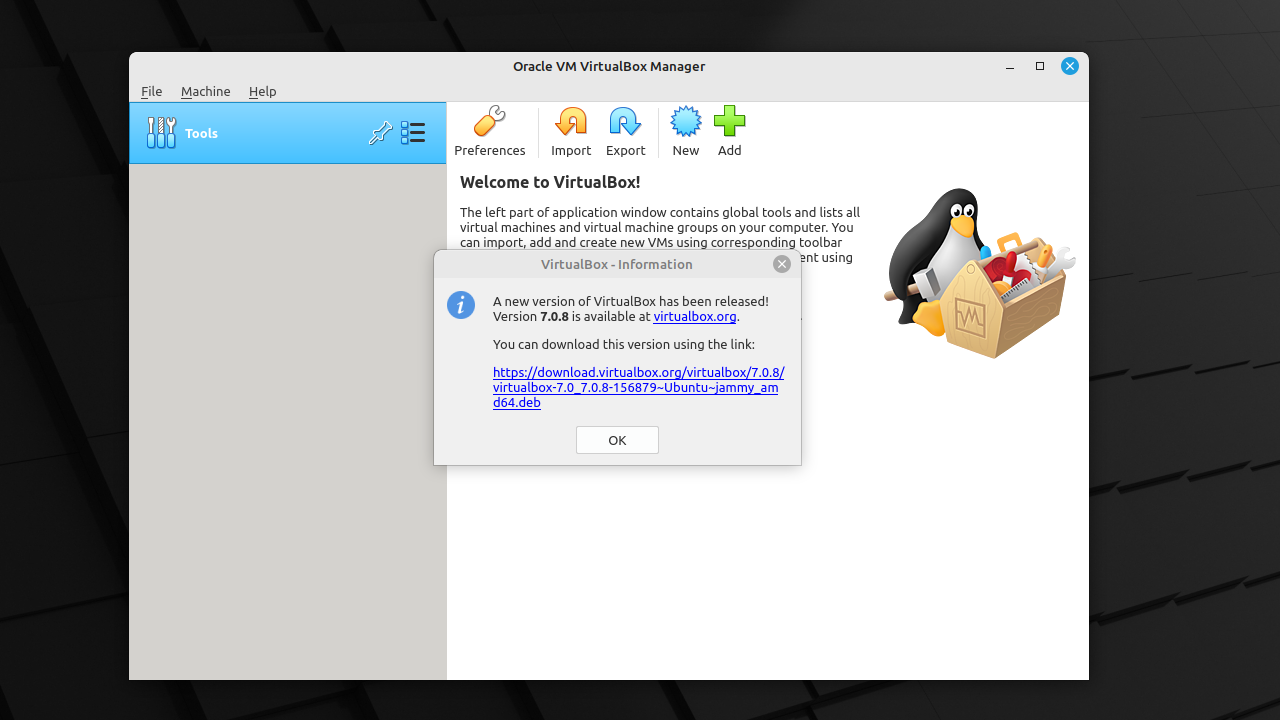Click the version 7.0.8 text
Screen dimensions: 1280x720
(554, 316)
